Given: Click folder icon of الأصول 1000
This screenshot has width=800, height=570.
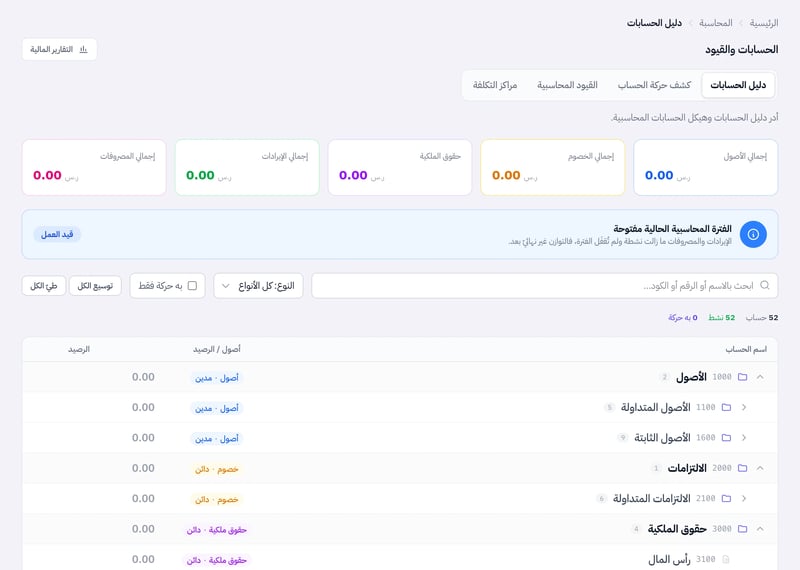Looking at the screenshot, I should coord(743,377).
